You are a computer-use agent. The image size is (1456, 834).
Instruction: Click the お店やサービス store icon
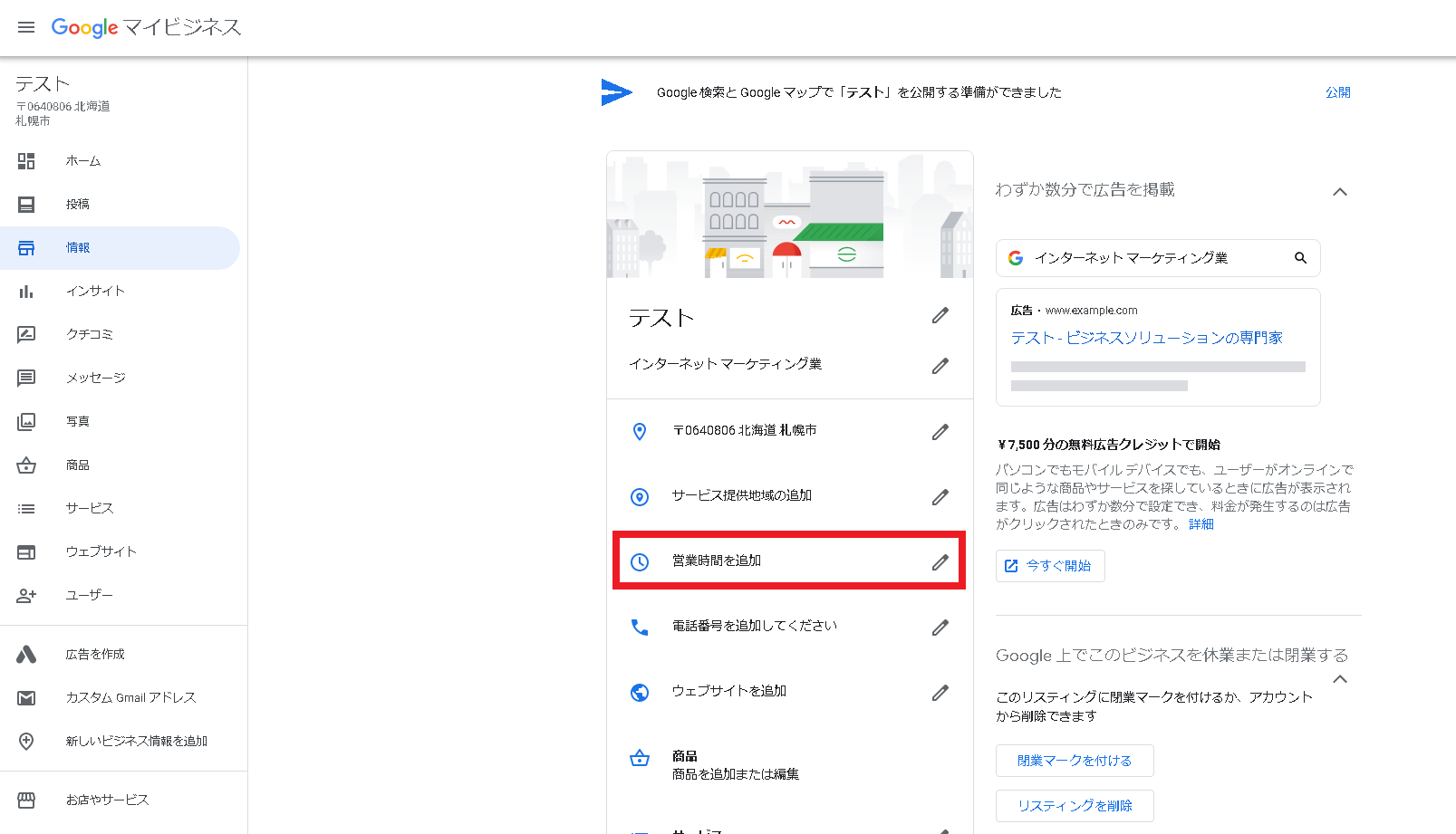(x=26, y=800)
